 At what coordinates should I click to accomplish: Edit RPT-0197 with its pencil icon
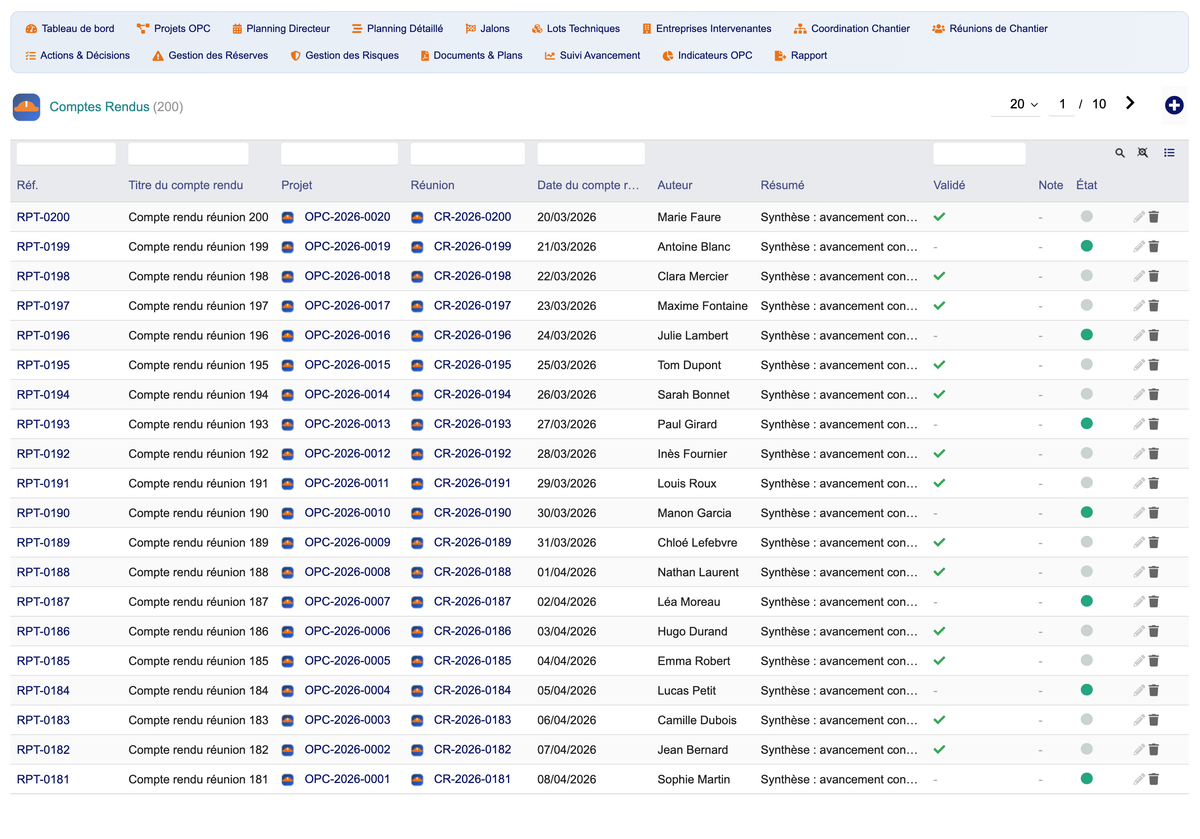point(1139,306)
